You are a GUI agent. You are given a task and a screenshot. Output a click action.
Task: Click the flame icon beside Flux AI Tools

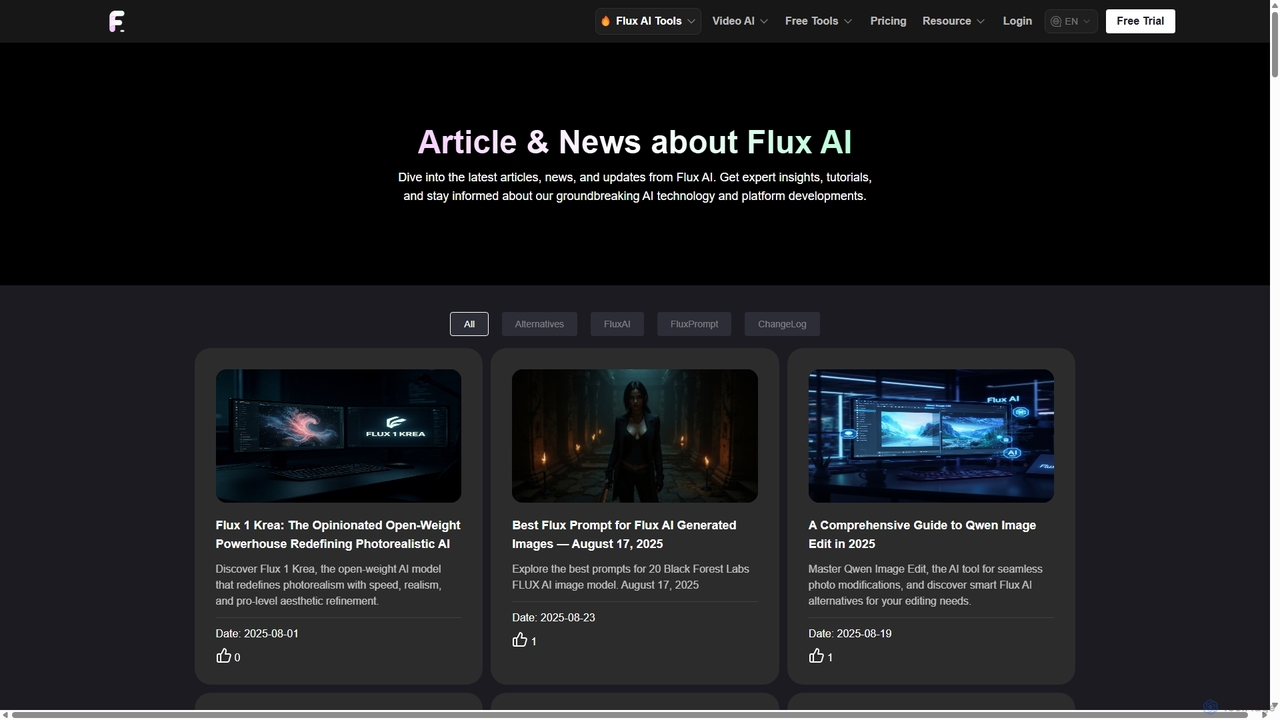click(x=606, y=21)
